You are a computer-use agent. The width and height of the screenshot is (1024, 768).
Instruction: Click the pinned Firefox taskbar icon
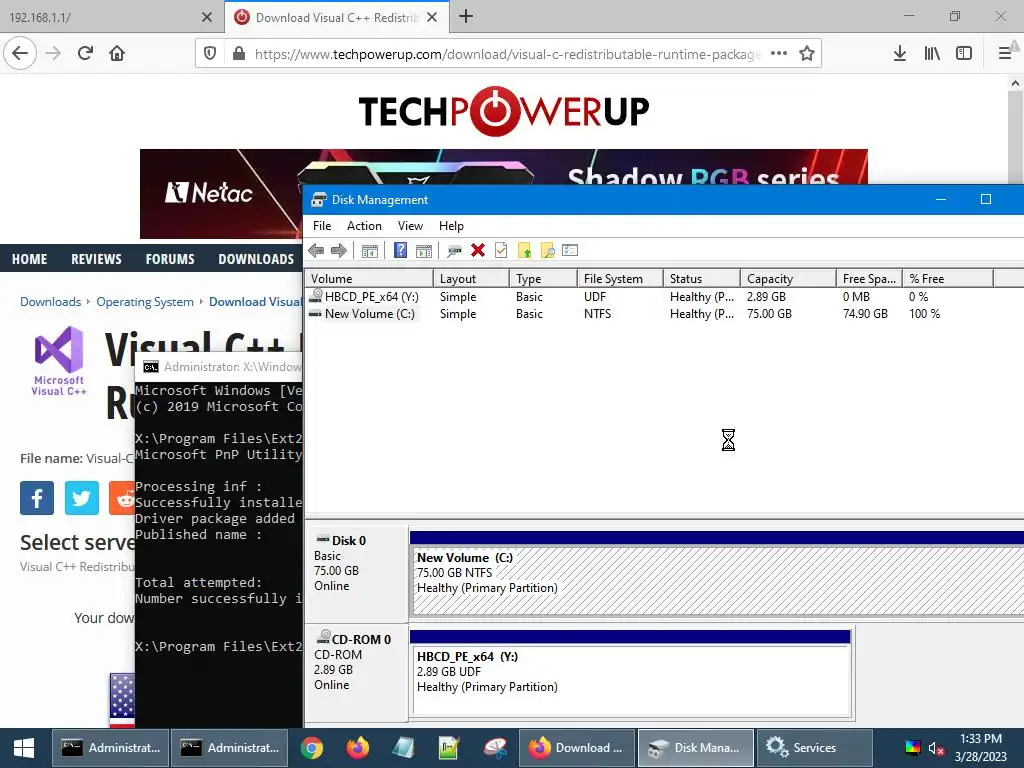357,748
